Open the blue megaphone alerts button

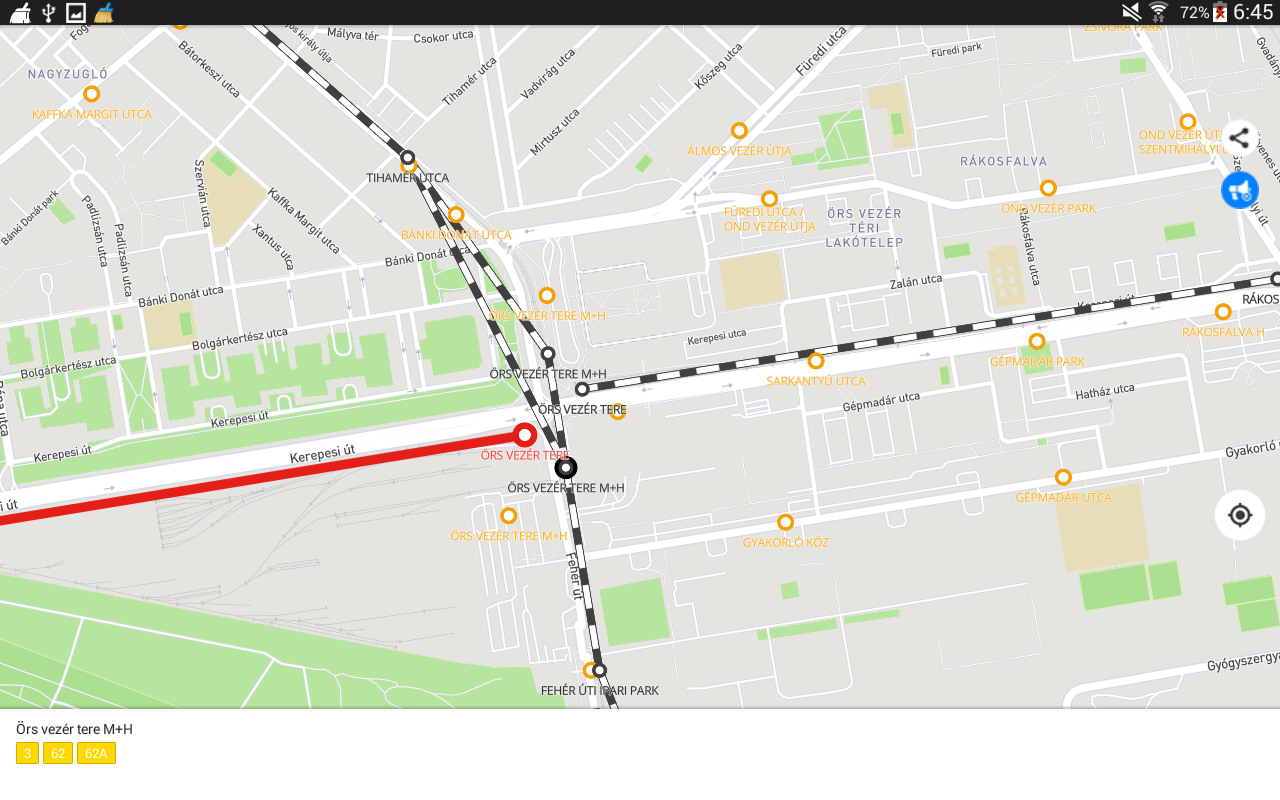tap(1240, 190)
